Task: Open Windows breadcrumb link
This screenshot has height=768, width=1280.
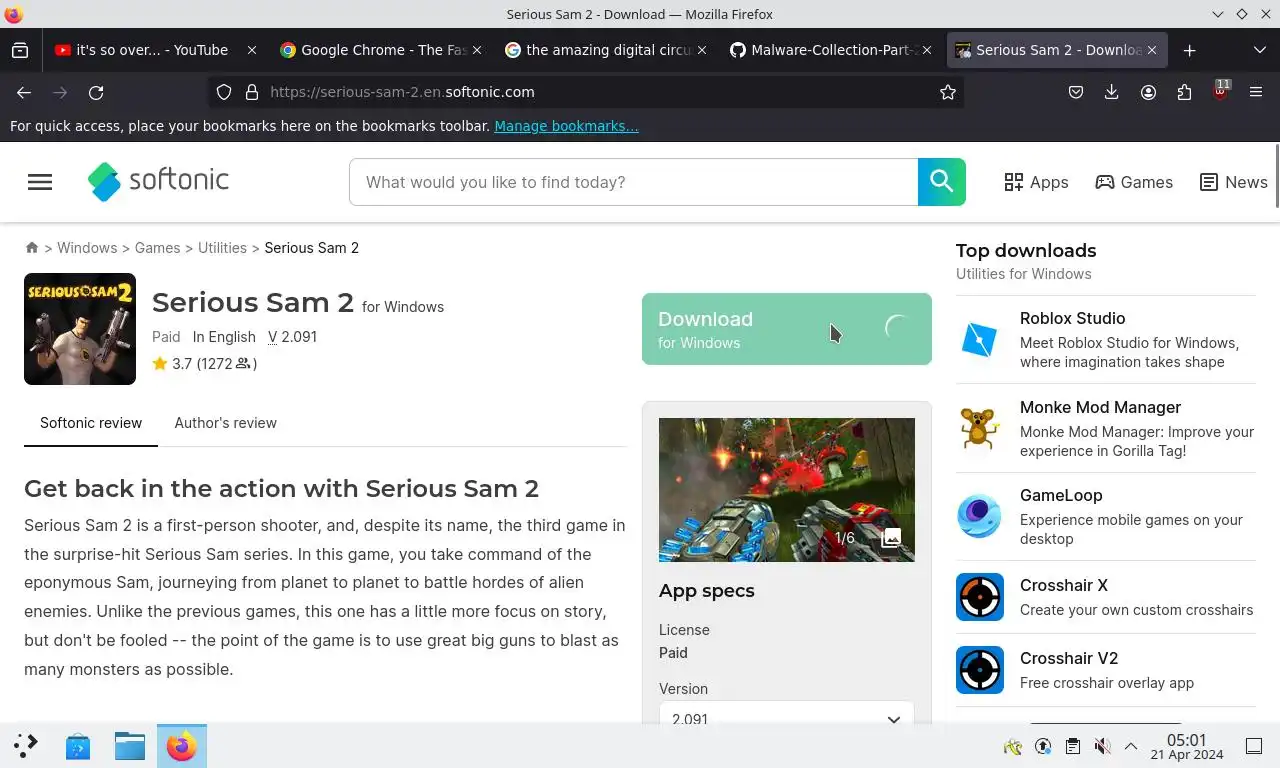Action: [87, 248]
